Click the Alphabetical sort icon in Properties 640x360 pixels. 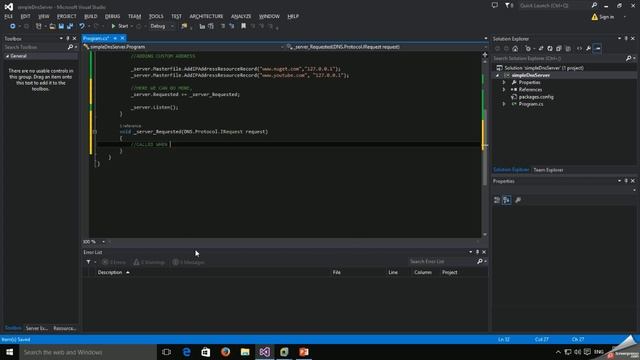507,200
